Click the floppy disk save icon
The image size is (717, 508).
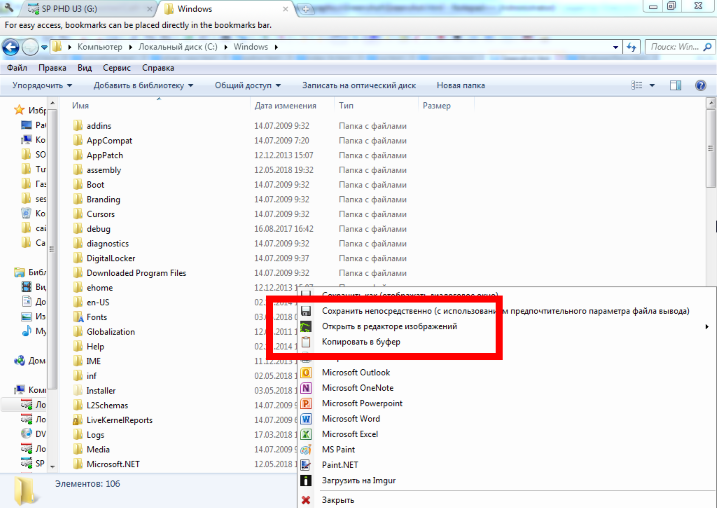click(306, 311)
